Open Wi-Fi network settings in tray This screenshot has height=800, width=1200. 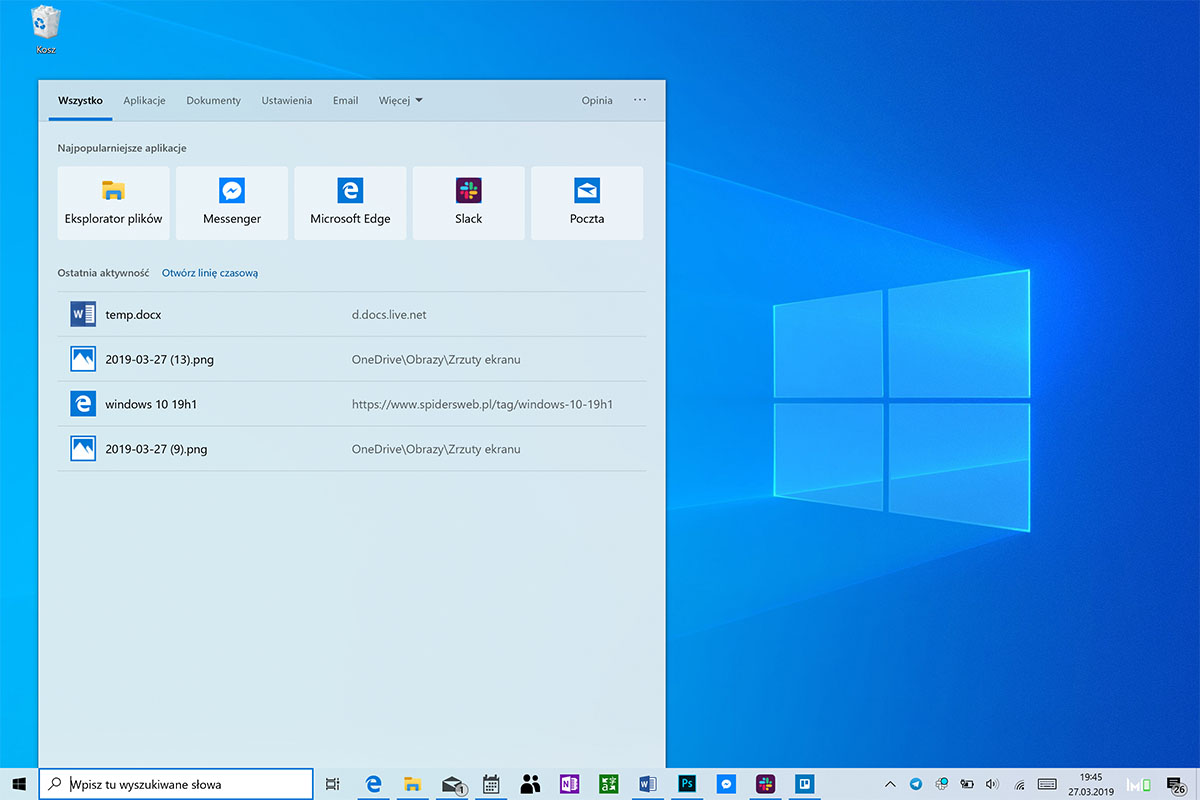coord(1019,784)
